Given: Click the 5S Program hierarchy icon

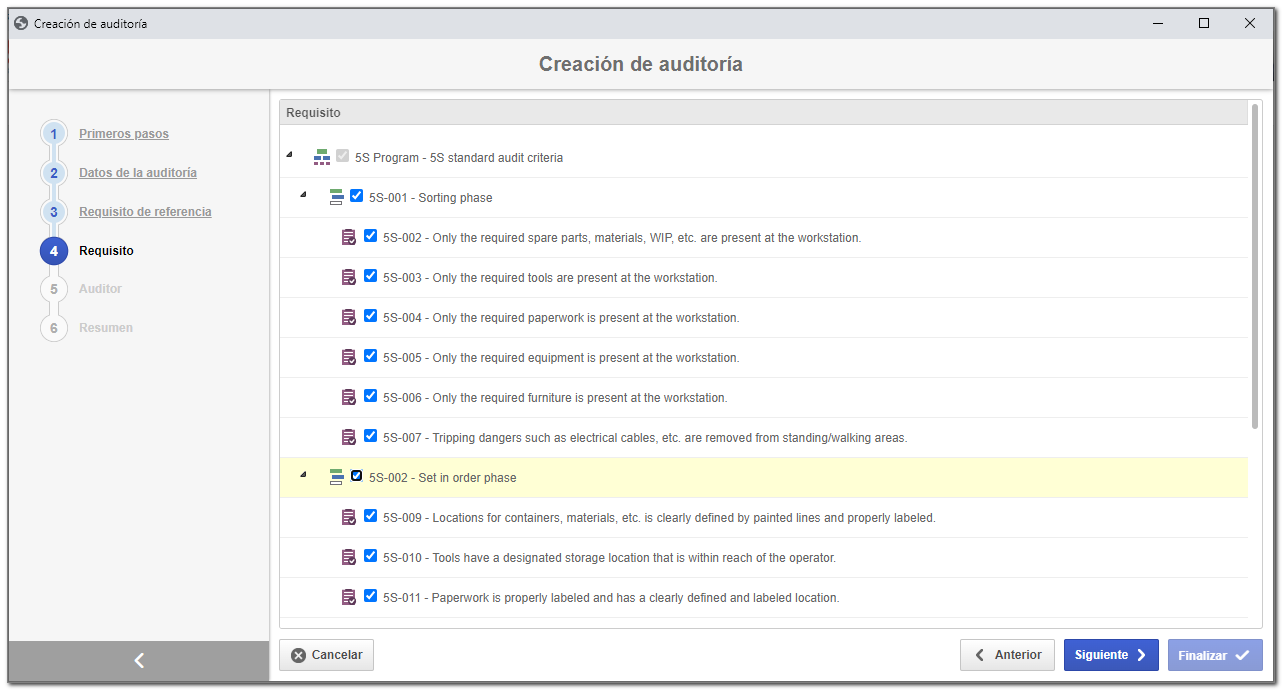Looking at the screenshot, I should (x=322, y=157).
